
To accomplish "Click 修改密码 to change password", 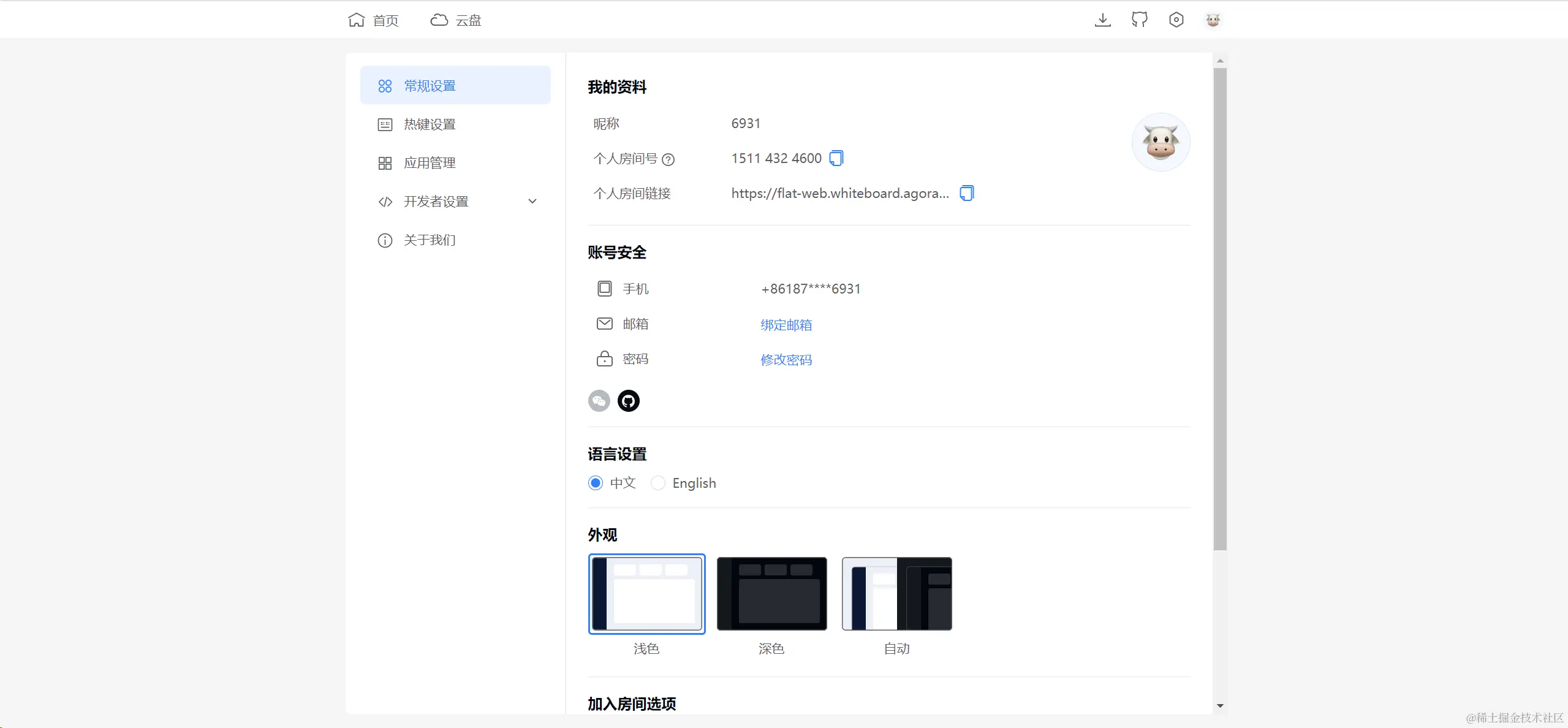I will (x=786, y=360).
